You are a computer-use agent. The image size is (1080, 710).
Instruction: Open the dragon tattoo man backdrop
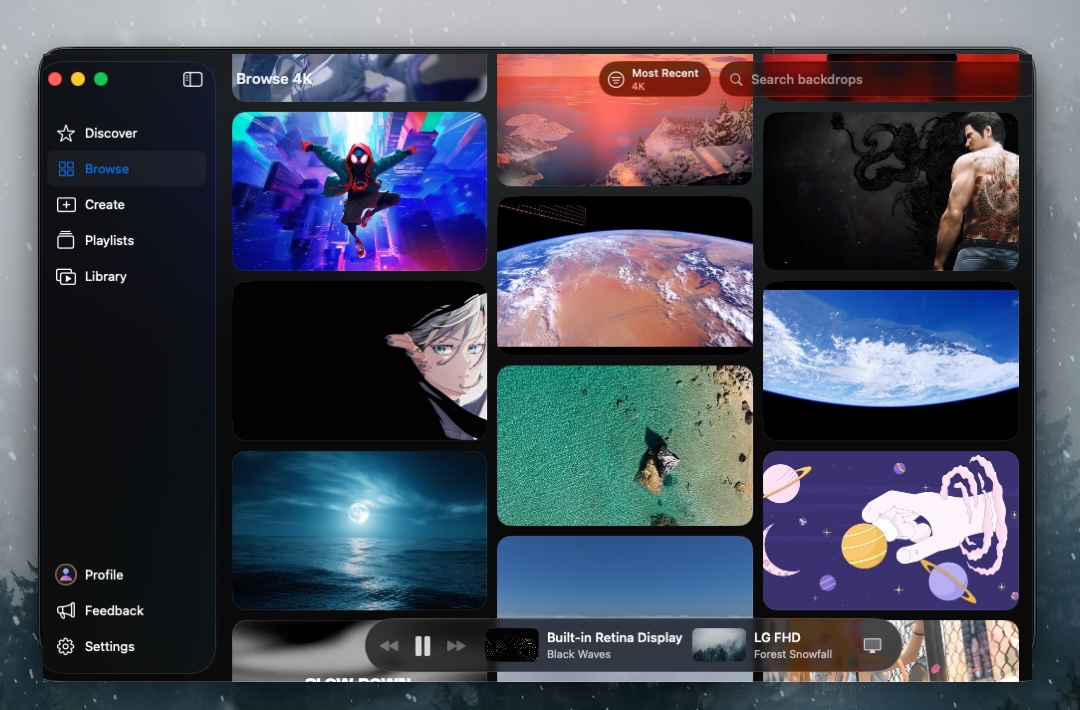891,191
